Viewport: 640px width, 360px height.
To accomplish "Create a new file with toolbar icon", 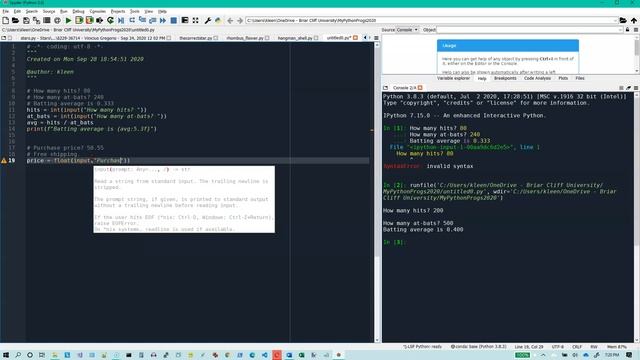I will pyautogui.click(x=5, y=20).
